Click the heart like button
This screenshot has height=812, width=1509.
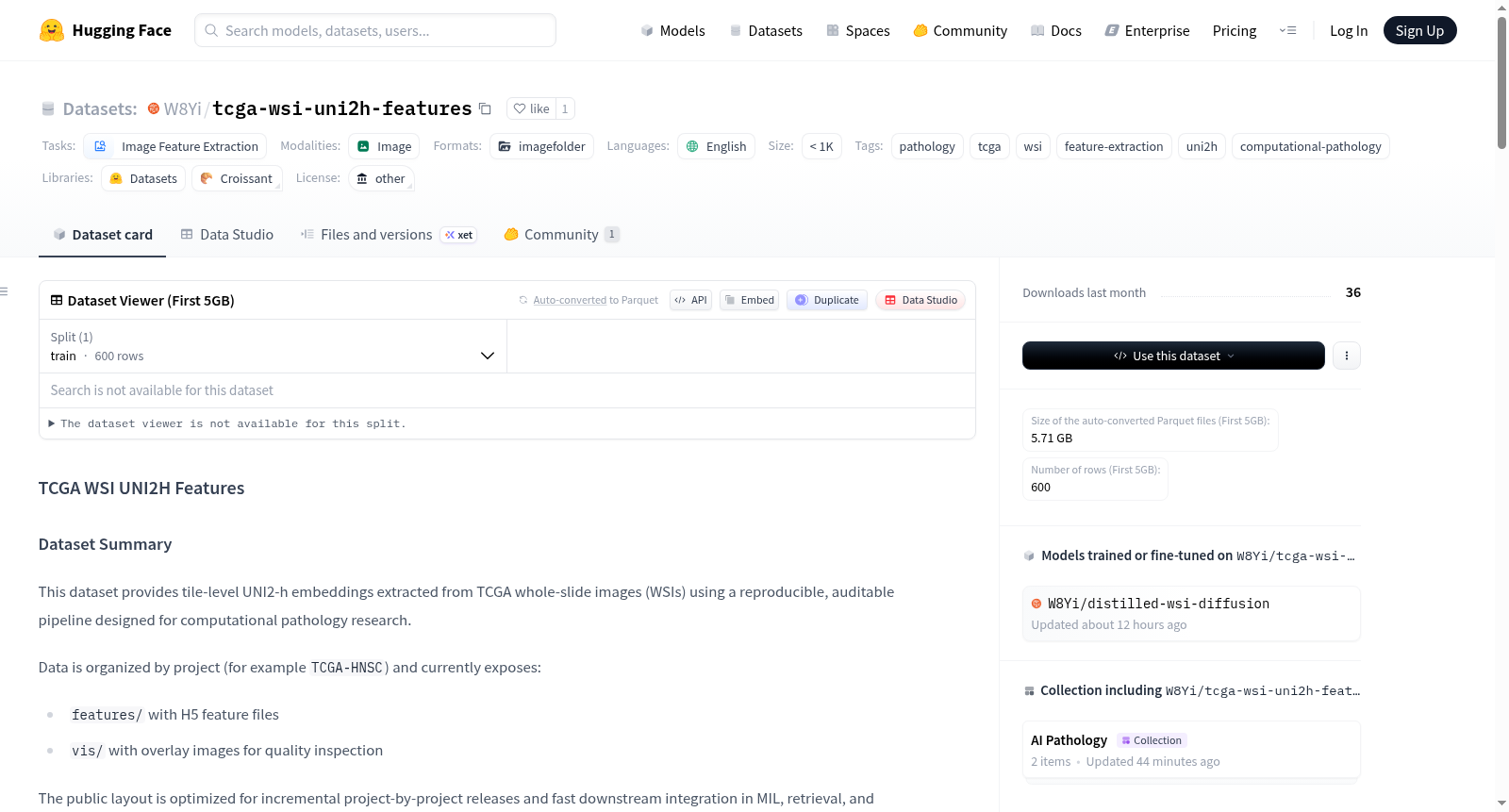point(531,108)
